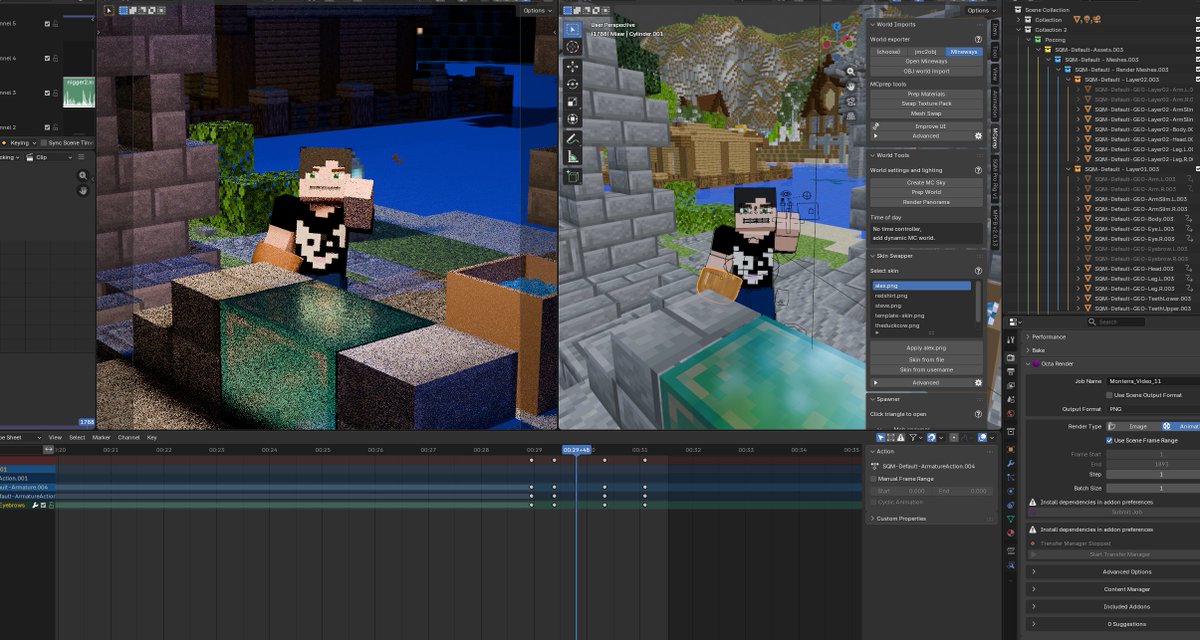Switch Render Type to Animation

tap(1180, 426)
